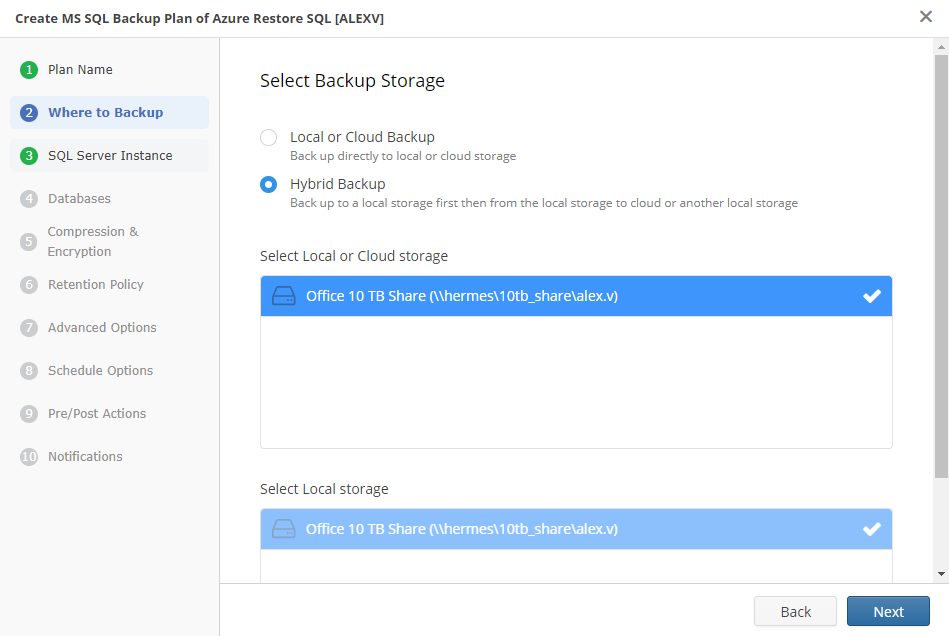The image size is (949, 636).
Task: Close the backup plan wizard
Action: 925,17
